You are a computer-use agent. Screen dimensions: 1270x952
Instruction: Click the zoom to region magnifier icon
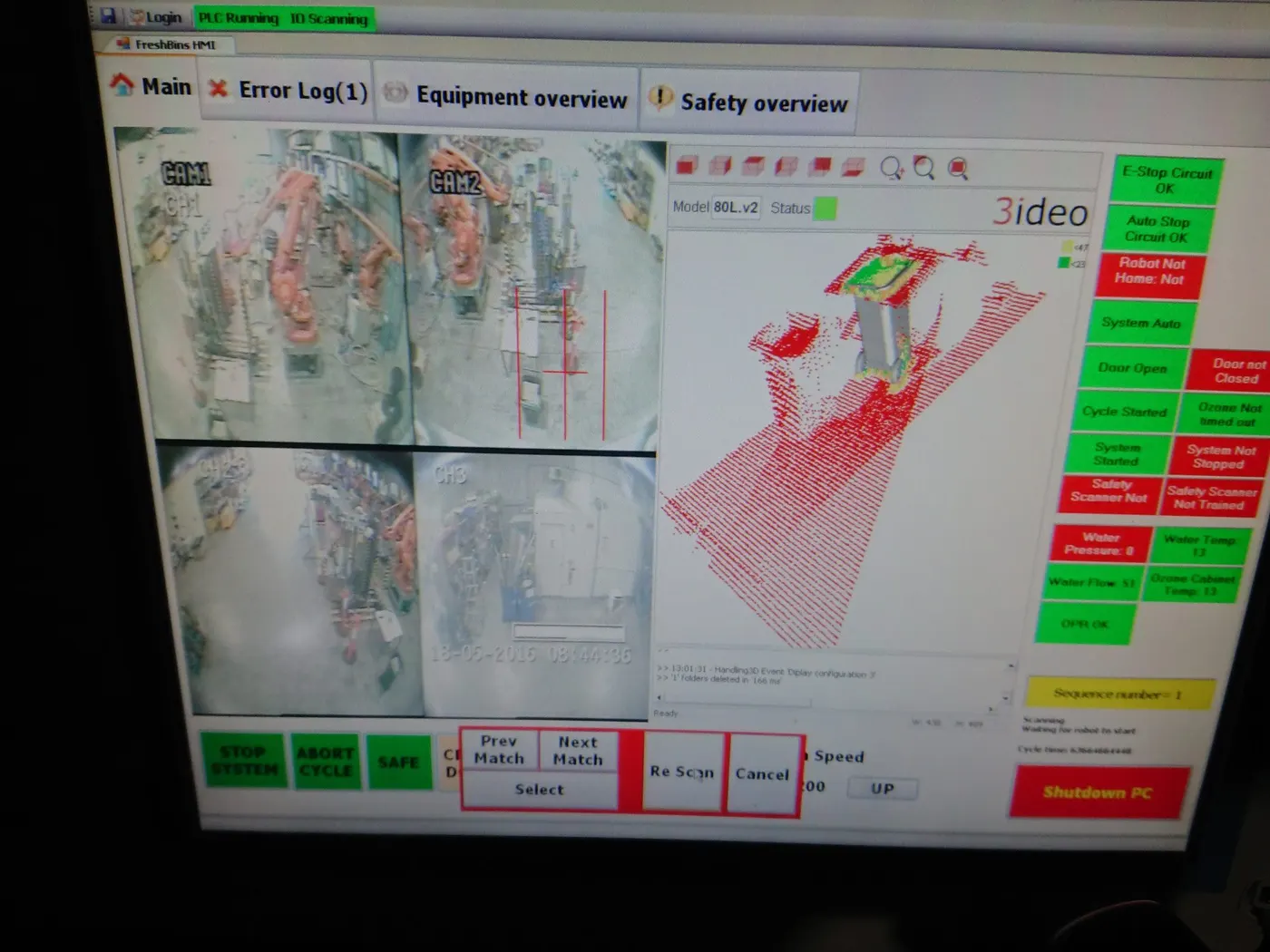[924, 168]
